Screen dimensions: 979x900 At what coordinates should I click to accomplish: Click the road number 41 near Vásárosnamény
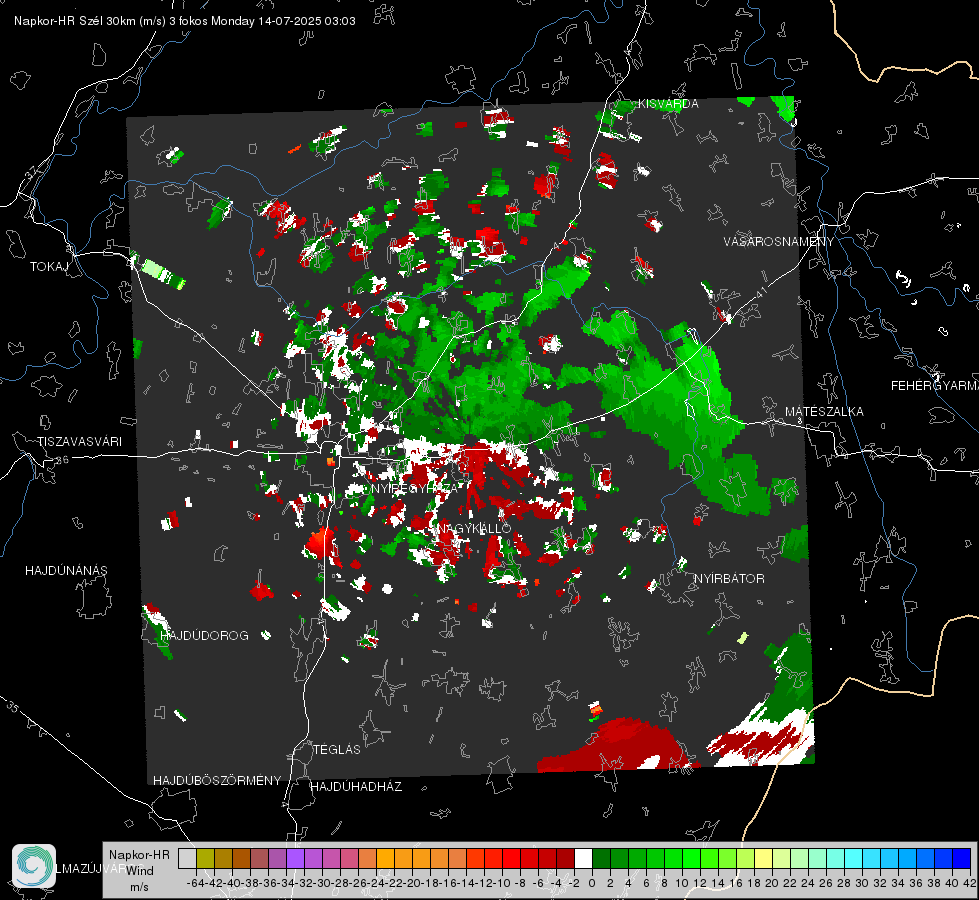[761, 292]
